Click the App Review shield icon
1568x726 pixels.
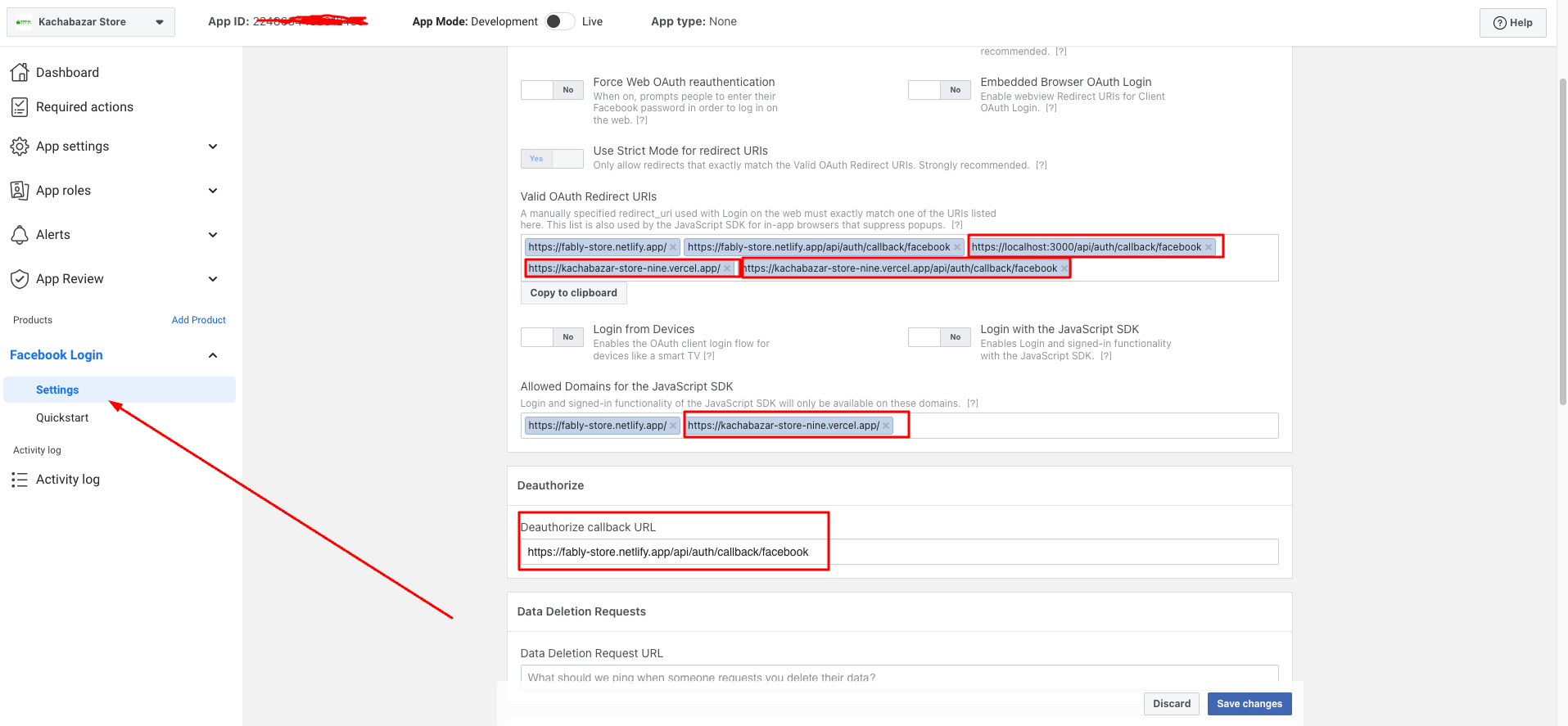(20, 279)
